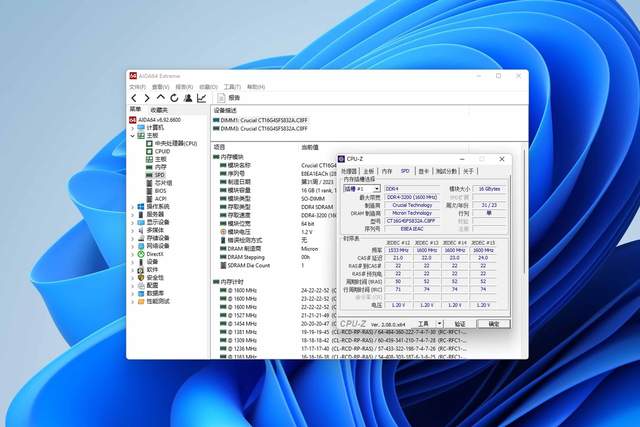Screen dimensions: 640x427
Task: Expand the 数据库 node chevron
Action: (133, 294)
